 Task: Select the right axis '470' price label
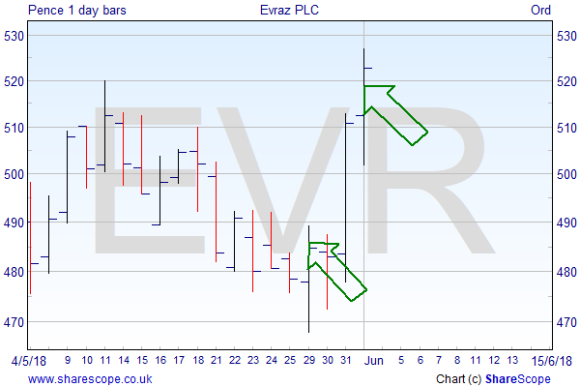[567, 322]
